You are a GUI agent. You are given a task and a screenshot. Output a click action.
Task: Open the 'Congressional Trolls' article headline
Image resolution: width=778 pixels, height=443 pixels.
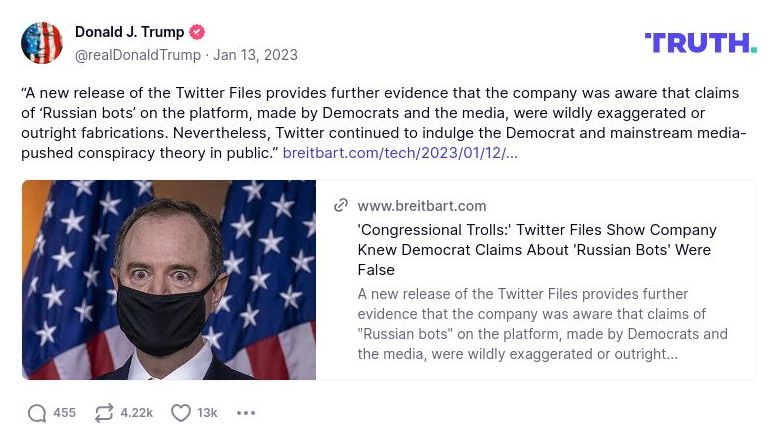pos(537,250)
